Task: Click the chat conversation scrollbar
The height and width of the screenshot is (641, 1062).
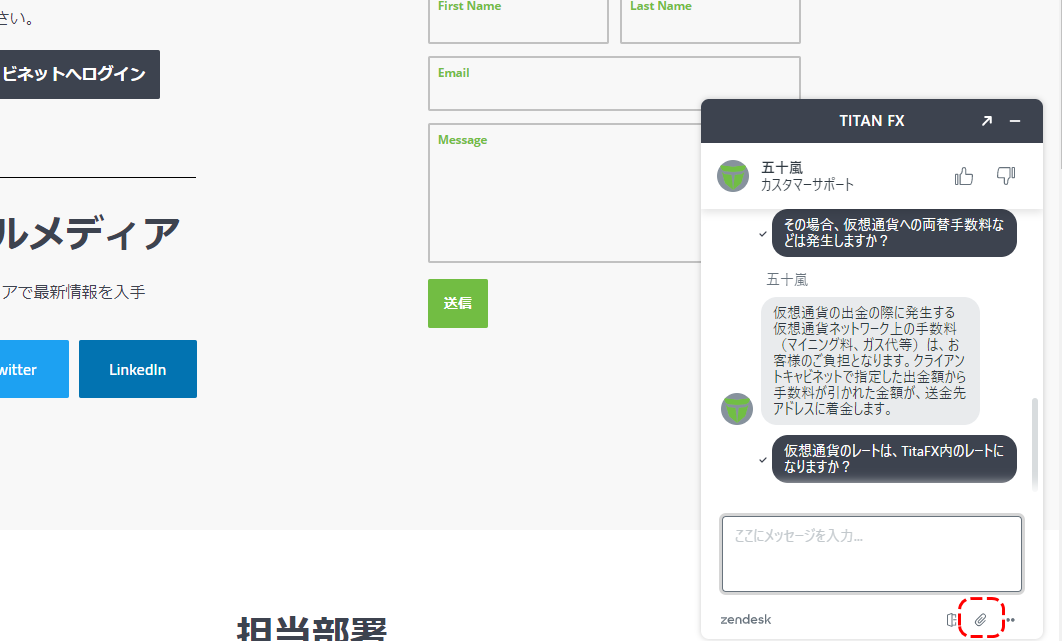Action: (1034, 444)
